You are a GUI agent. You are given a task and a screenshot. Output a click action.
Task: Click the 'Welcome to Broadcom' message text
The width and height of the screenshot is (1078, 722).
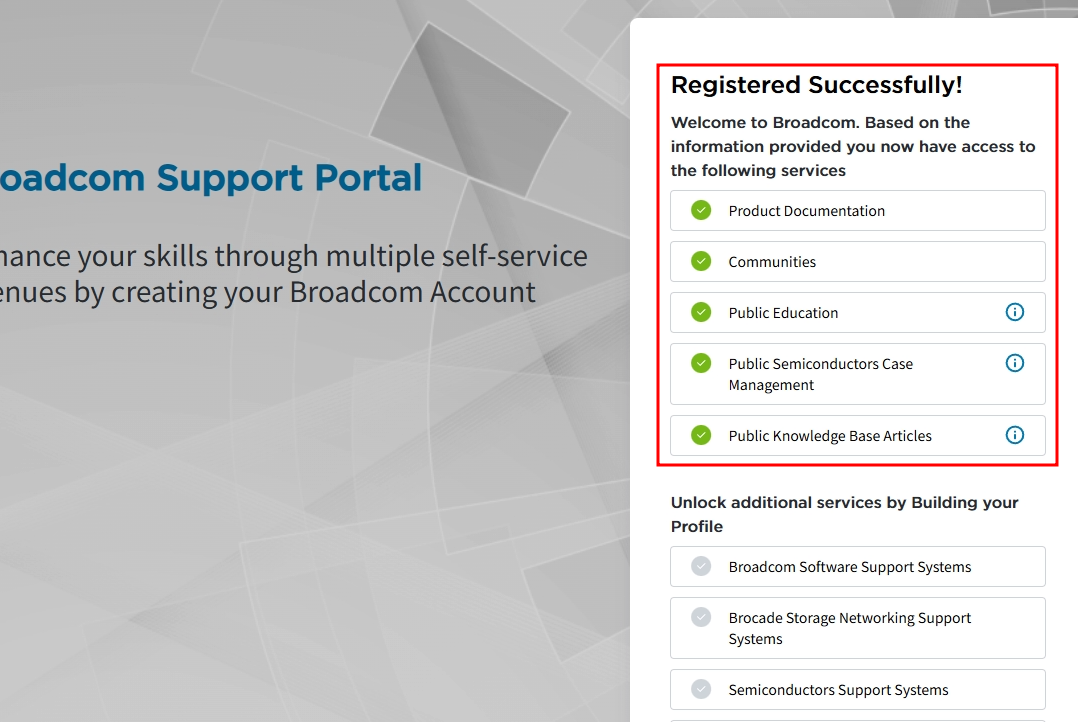853,146
